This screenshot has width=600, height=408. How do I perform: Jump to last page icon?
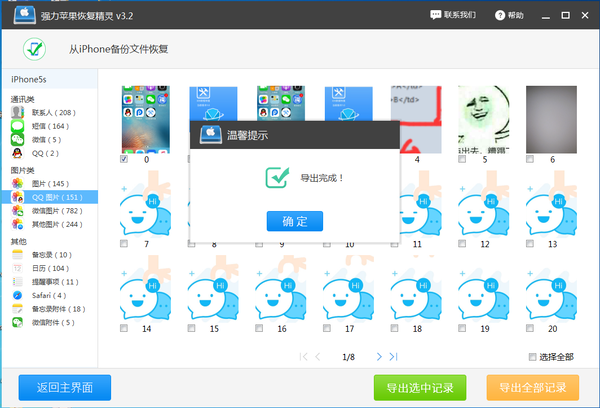393,357
